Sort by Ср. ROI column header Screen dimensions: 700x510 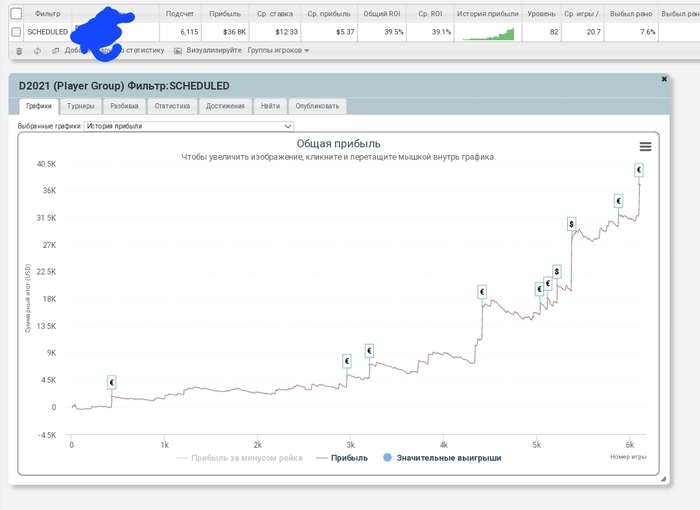click(430, 14)
